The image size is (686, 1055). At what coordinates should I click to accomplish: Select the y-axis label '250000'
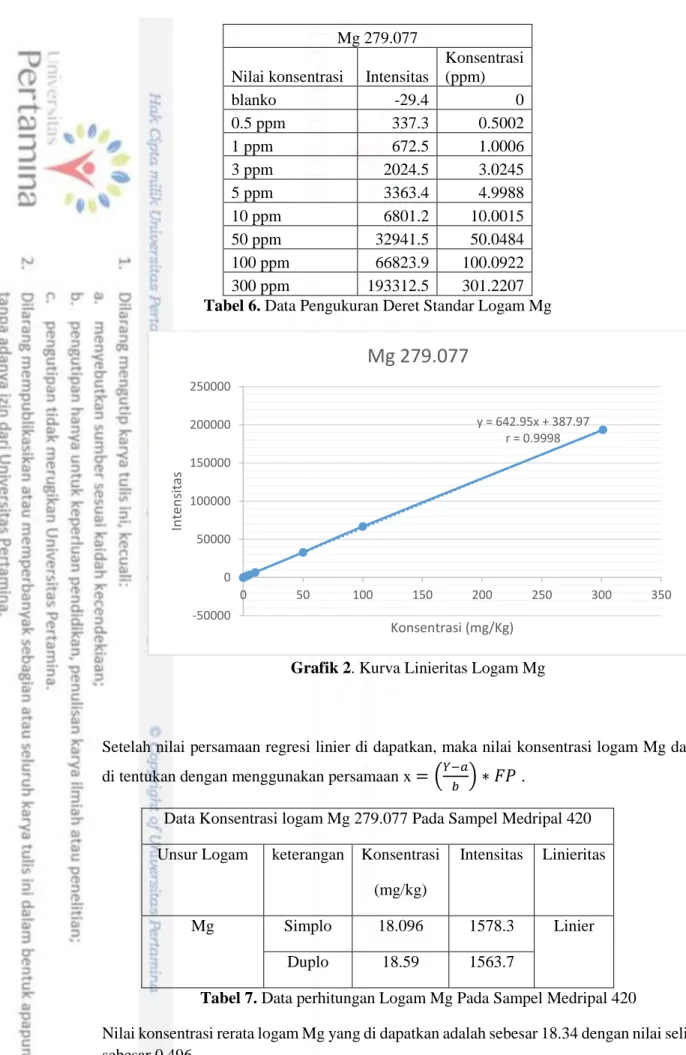[x=210, y=387]
